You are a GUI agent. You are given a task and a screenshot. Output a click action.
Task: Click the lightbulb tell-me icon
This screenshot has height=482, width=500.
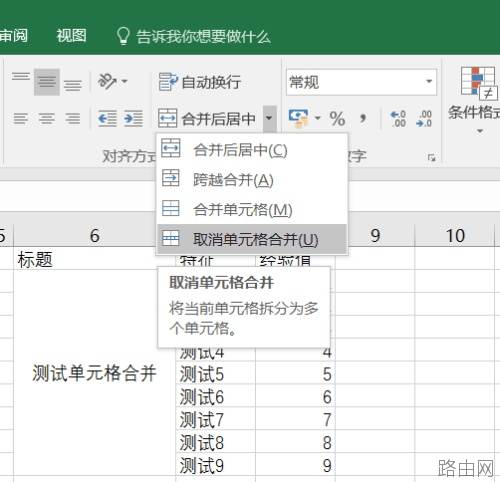pyautogui.click(x=123, y=36)
